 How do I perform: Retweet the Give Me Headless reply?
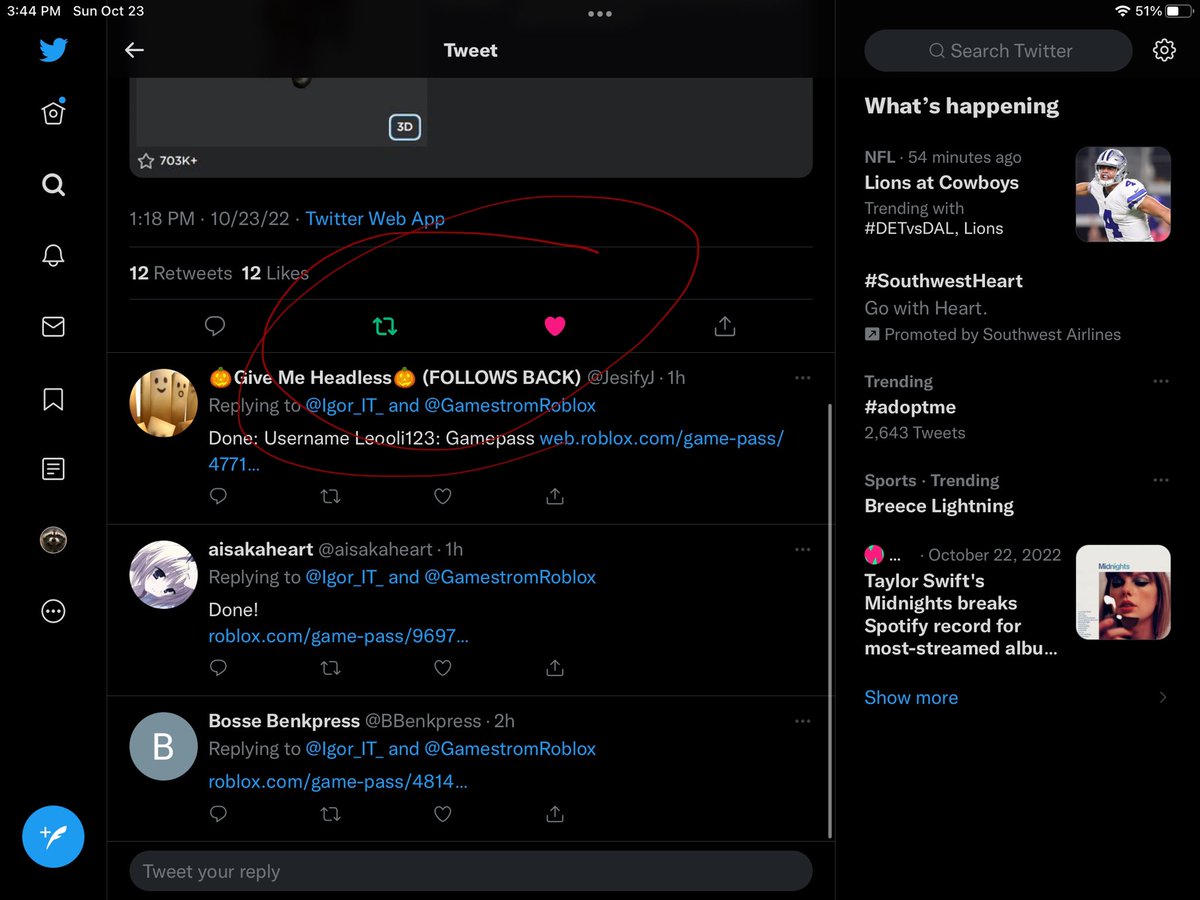point(330,496)
